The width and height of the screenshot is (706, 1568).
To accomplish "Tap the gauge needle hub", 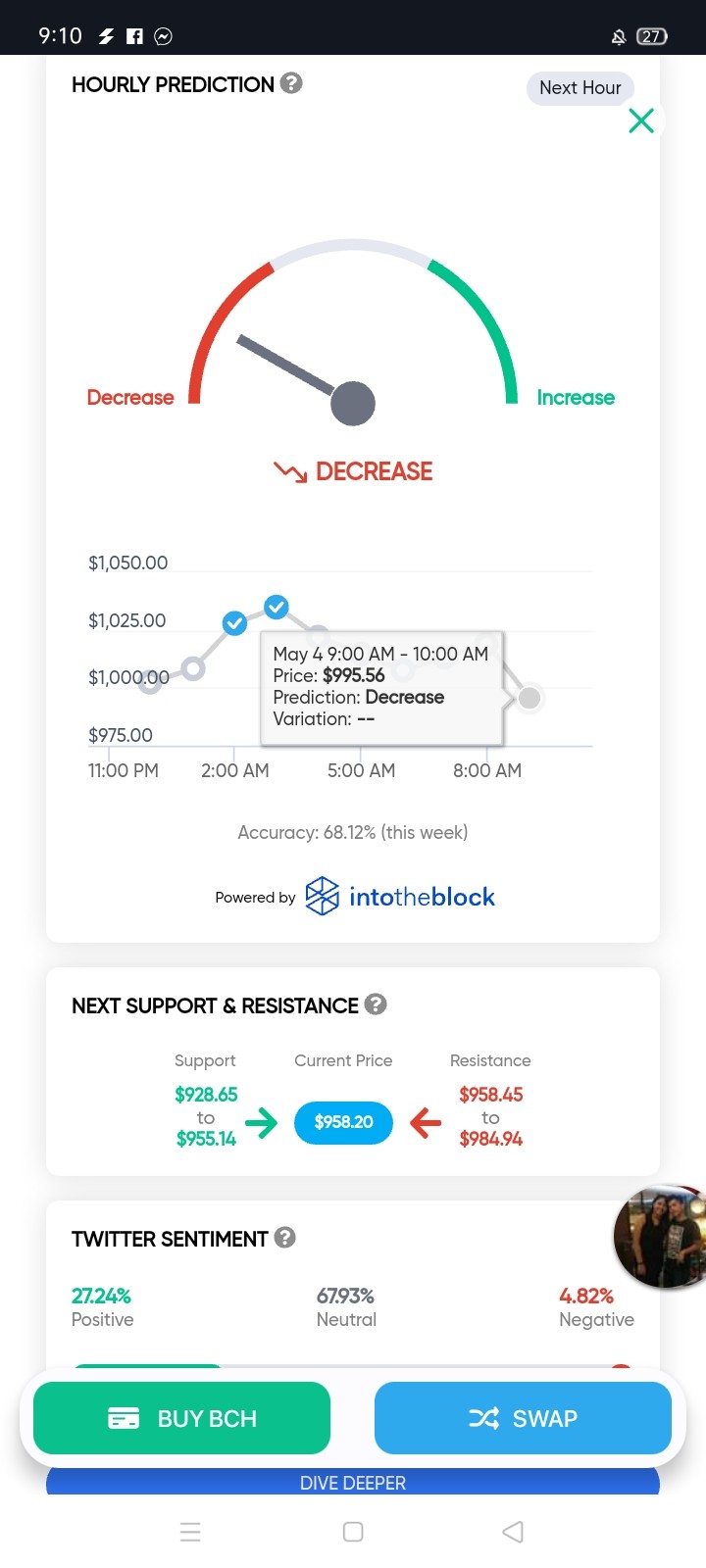I will 353,404.
